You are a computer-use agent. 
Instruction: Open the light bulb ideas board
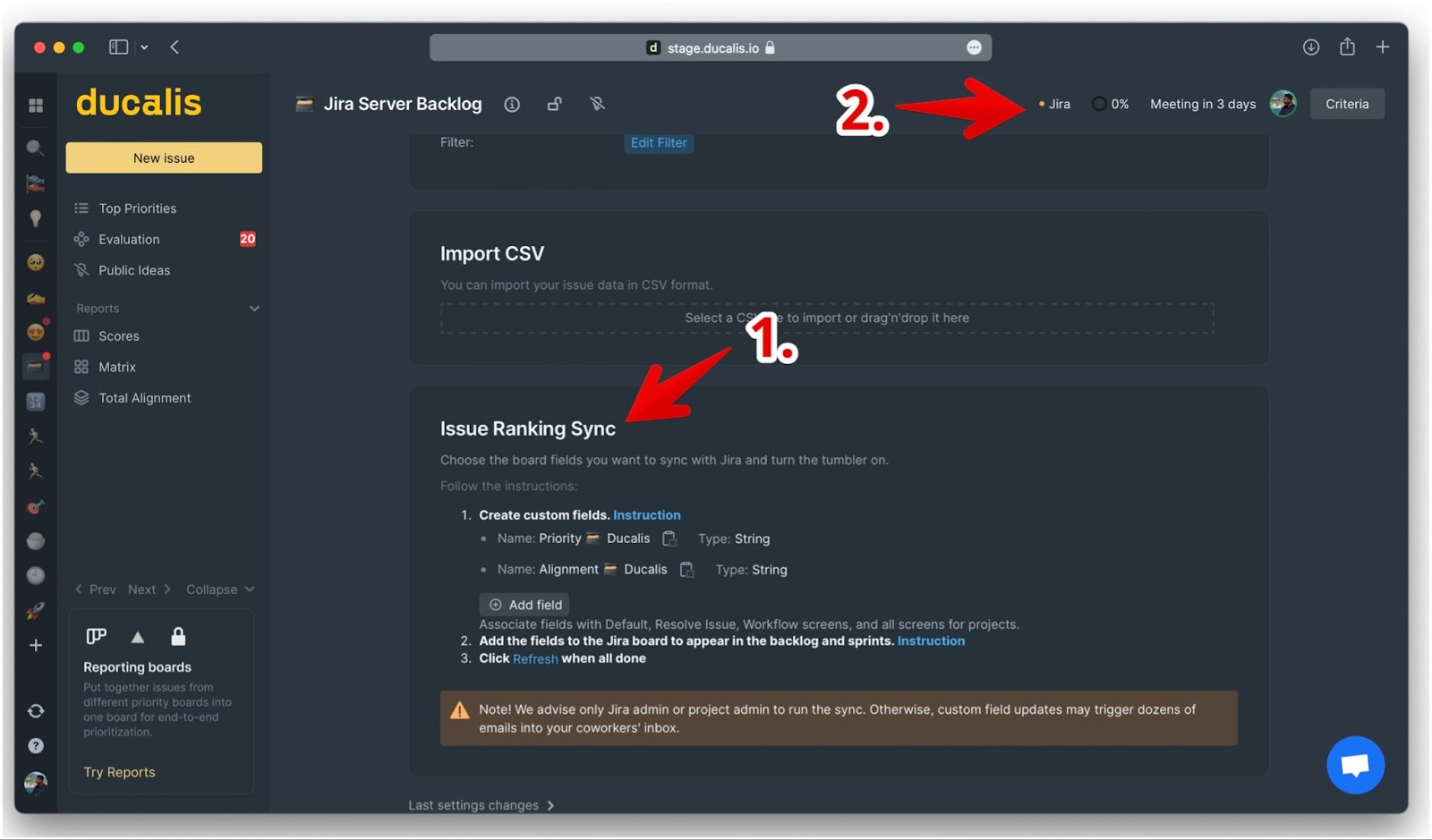coord(36,218)
